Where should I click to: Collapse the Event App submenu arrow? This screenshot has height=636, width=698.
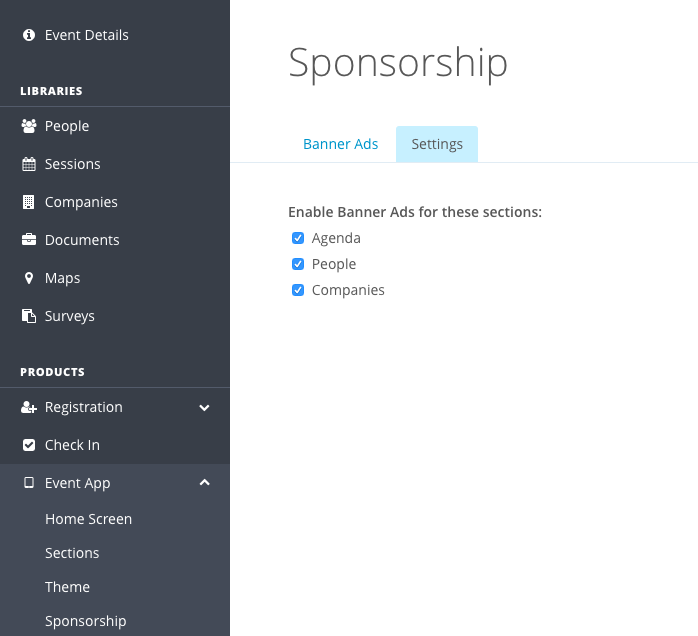pos(204,482)
